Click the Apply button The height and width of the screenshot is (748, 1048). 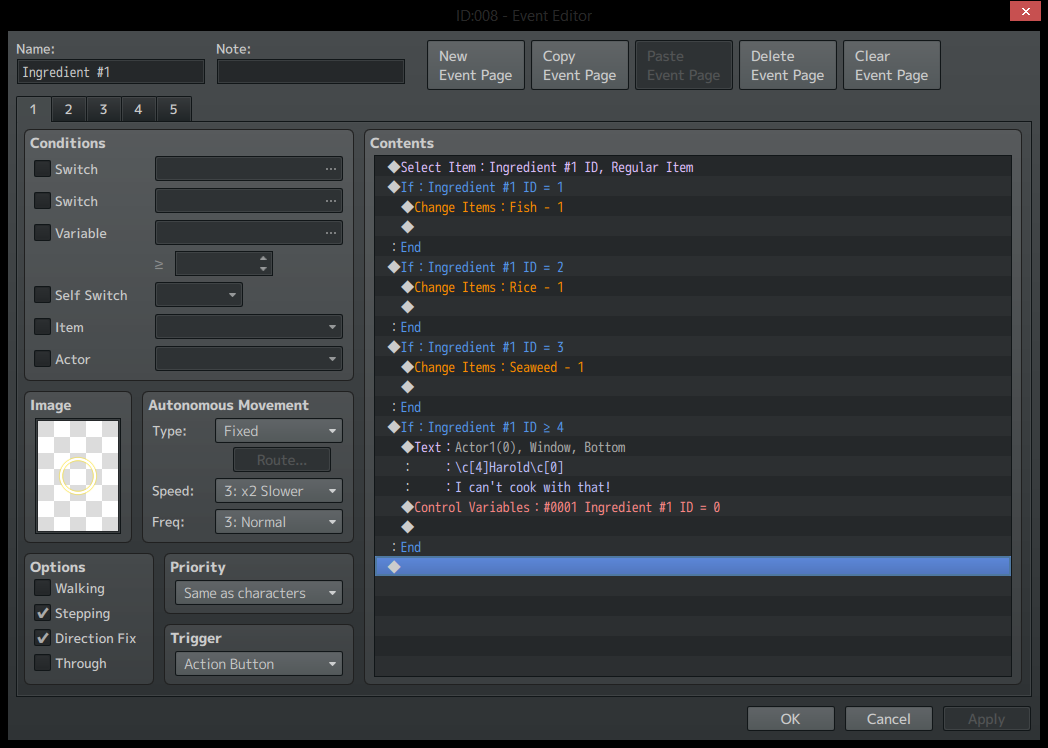pos(987,719)
